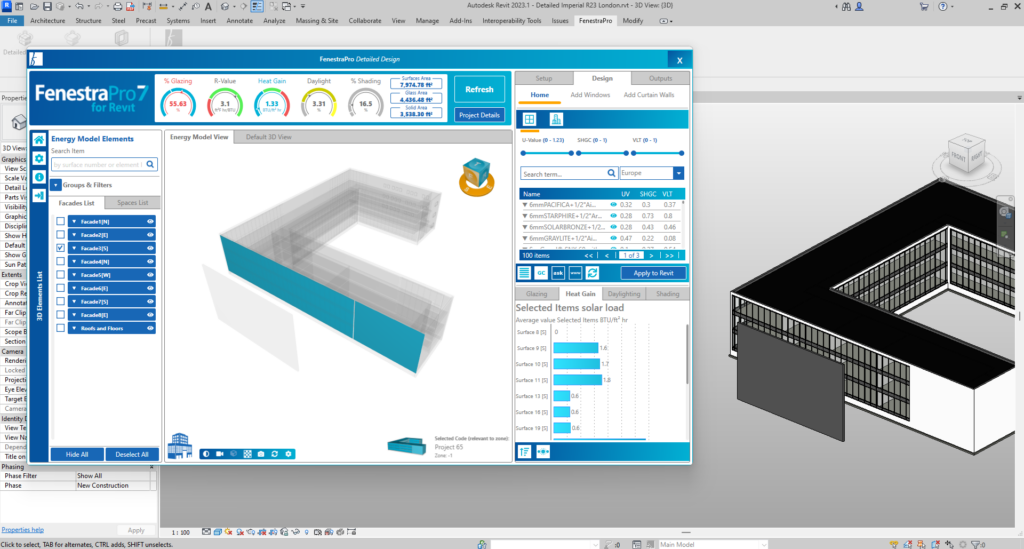Screen dimensions: 1024x549
Task: Click Hide All button
Action: click(x=77, y=454)
